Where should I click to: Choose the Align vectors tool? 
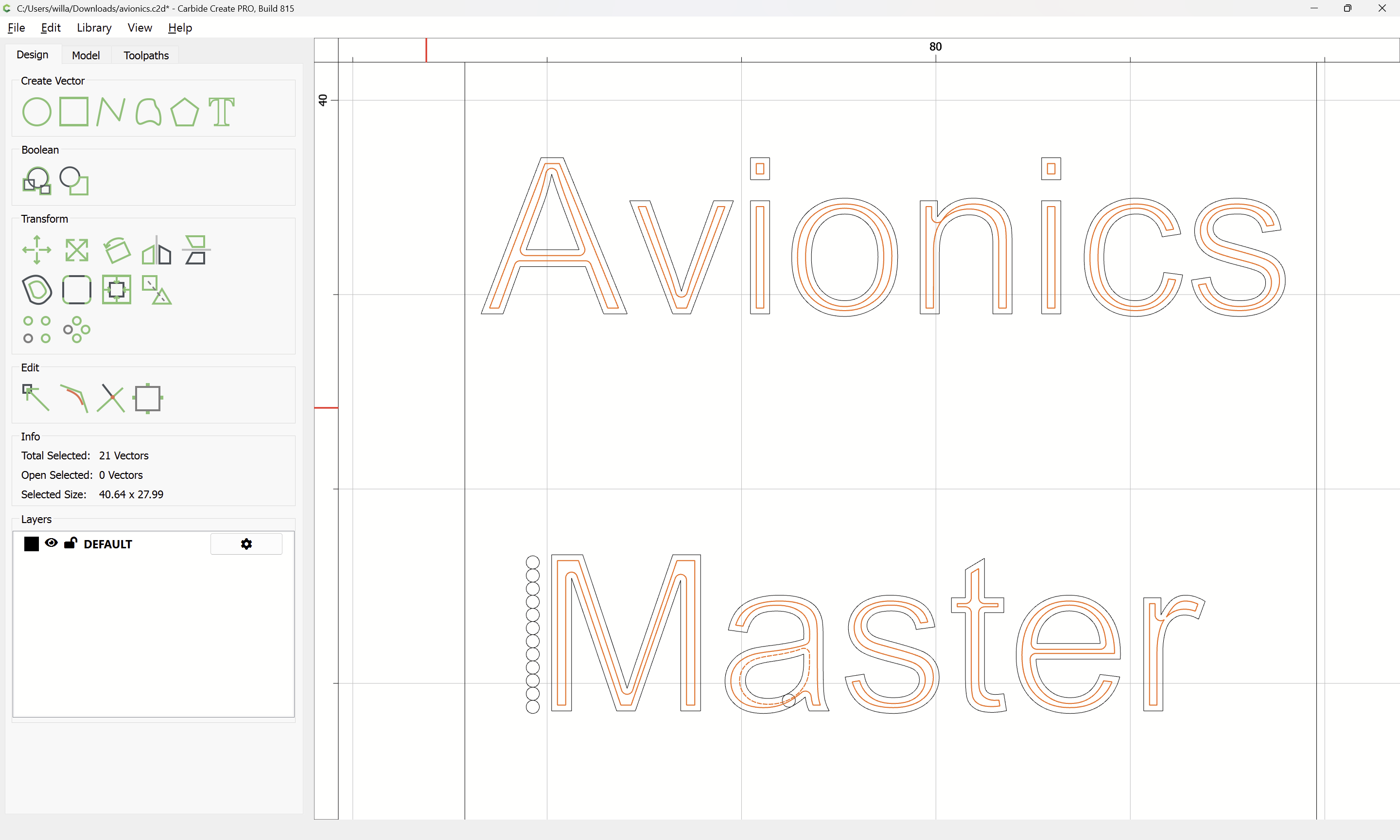(196, 250)
